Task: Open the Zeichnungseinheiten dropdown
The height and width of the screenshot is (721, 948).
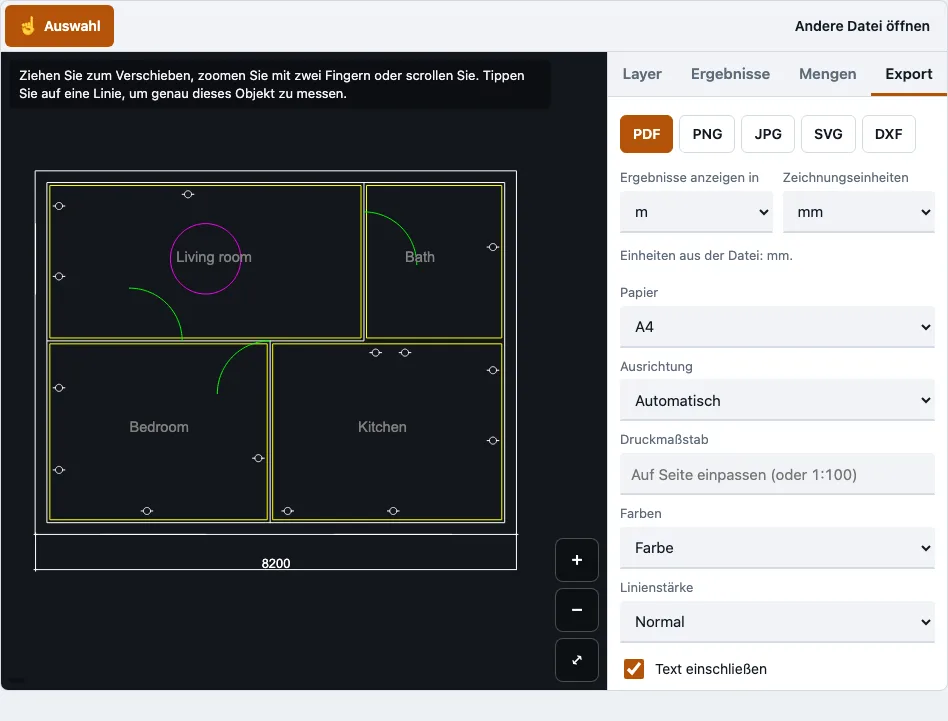Action: click(x=859, y=212)
